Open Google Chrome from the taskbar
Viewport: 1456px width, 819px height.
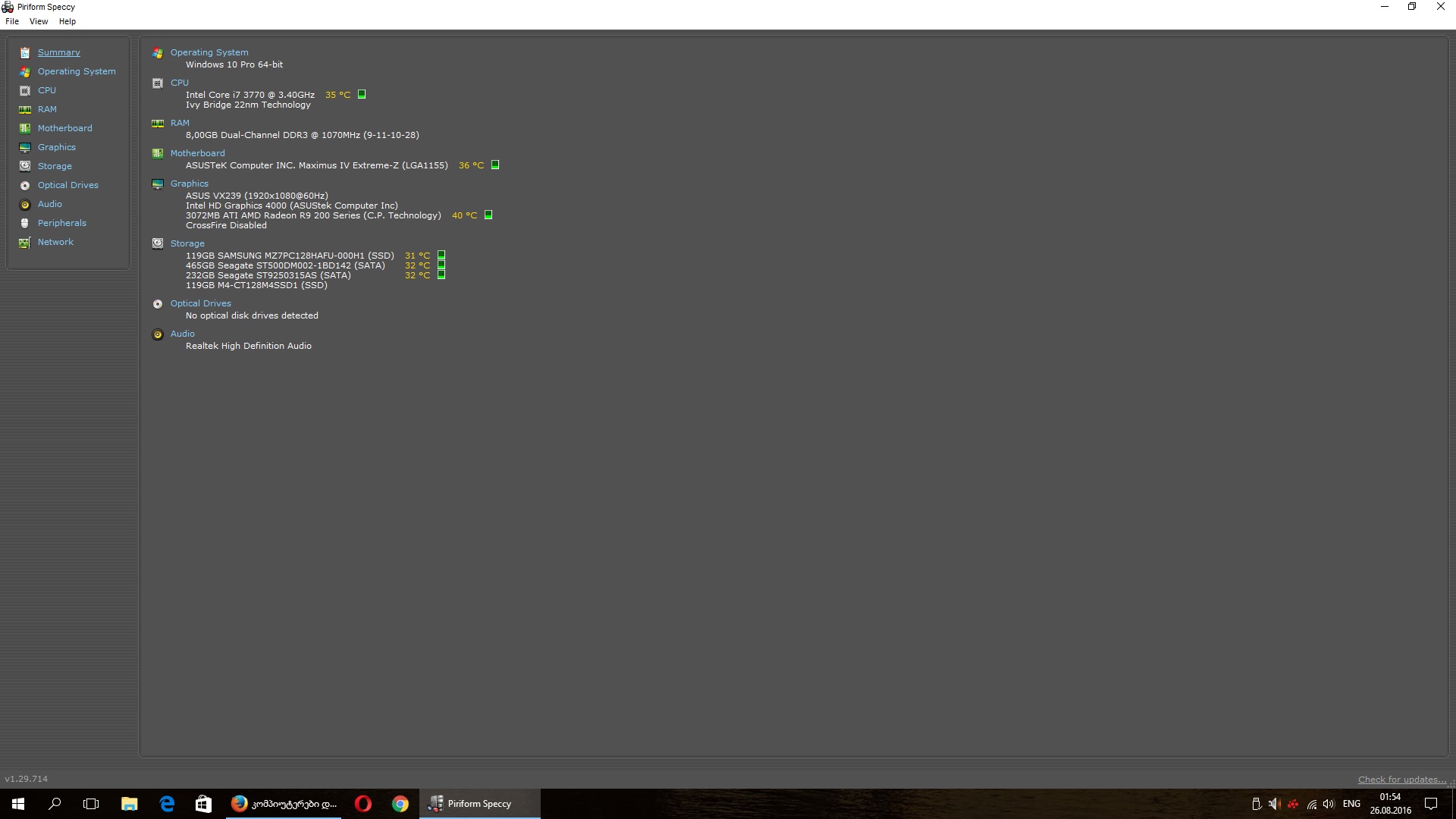[400, 804]
